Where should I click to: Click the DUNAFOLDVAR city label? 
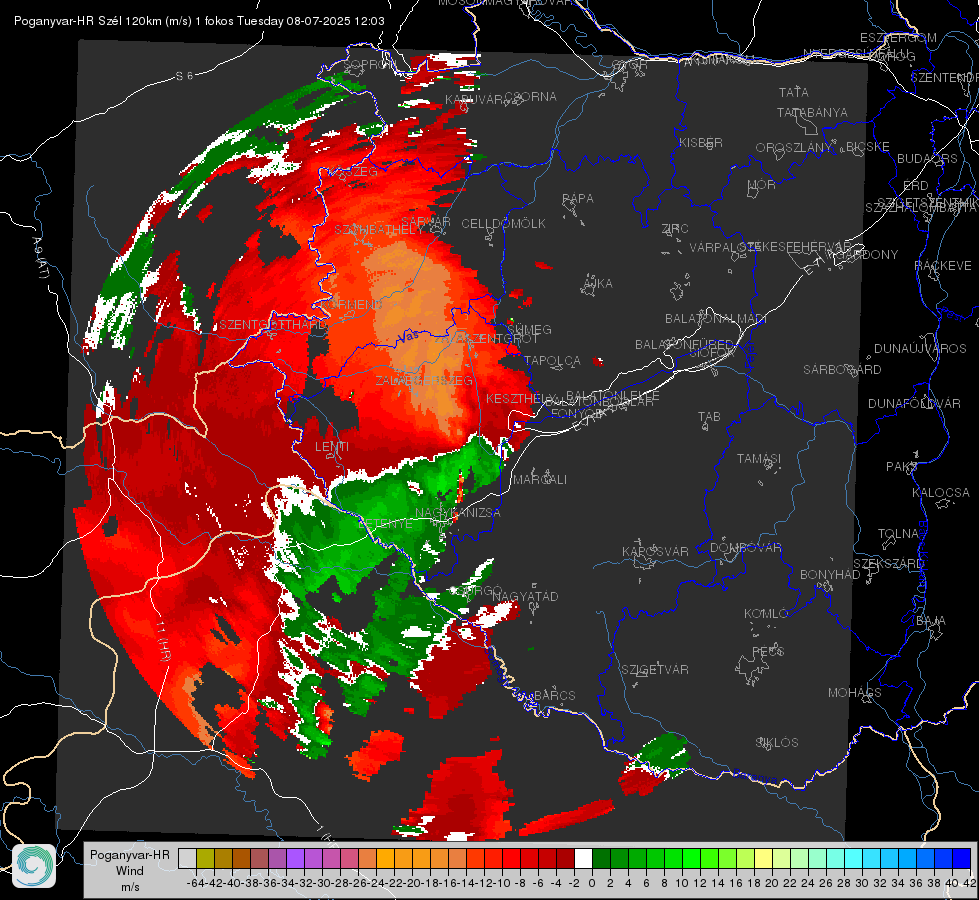point(914,403)
